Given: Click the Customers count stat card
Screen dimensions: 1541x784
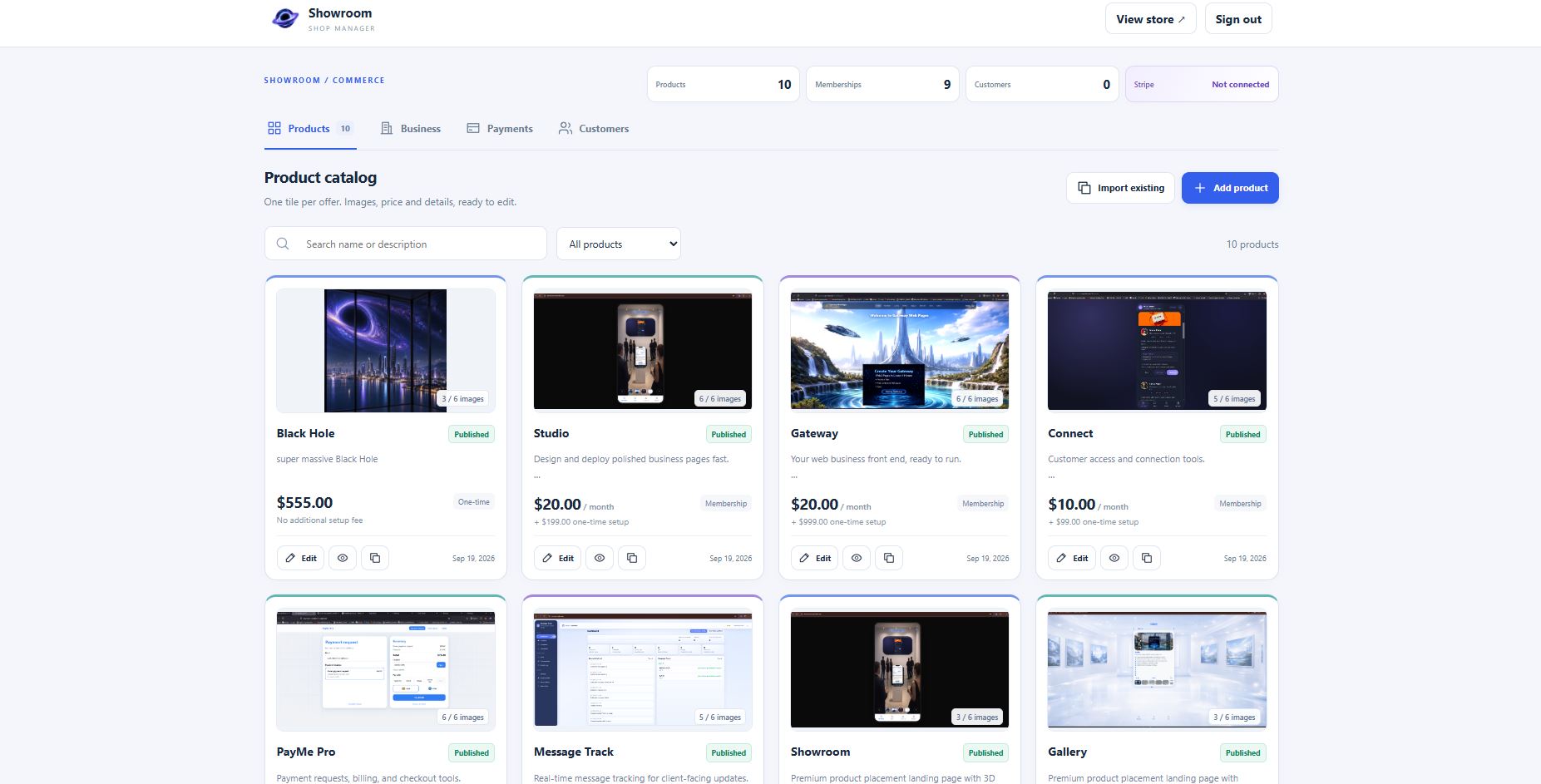Looking at the screenshot, I should [x=1042, y=84].
